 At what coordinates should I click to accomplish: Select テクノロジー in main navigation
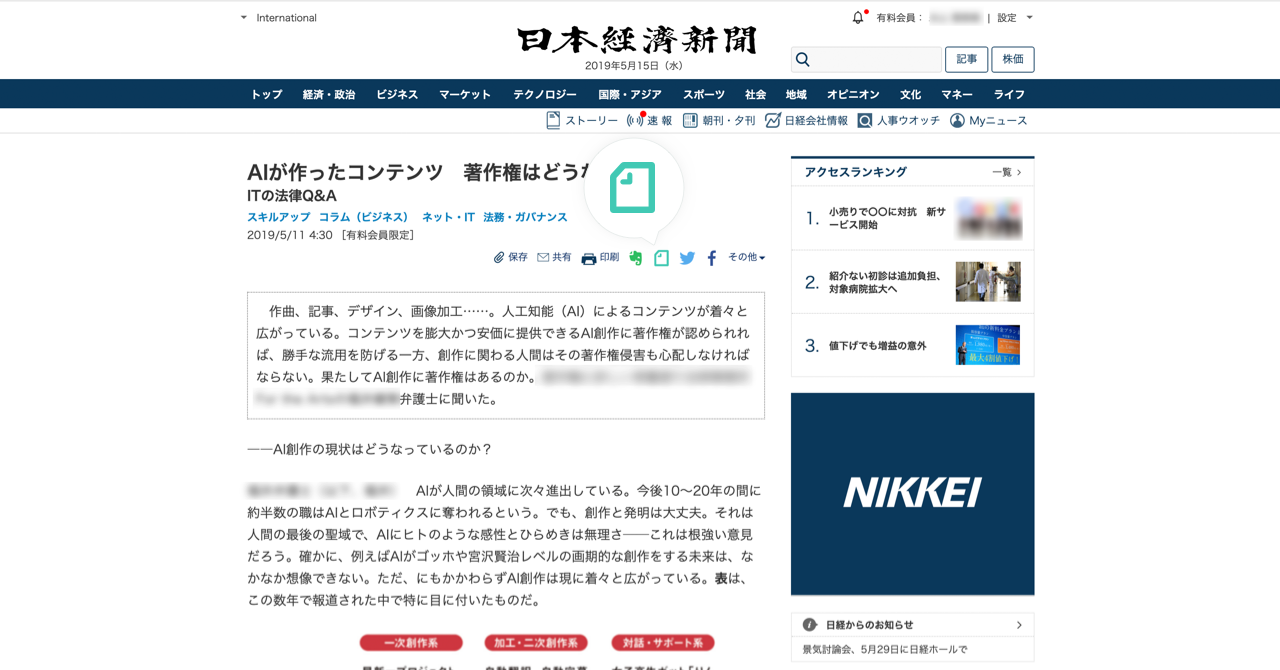tap(545, 94)
